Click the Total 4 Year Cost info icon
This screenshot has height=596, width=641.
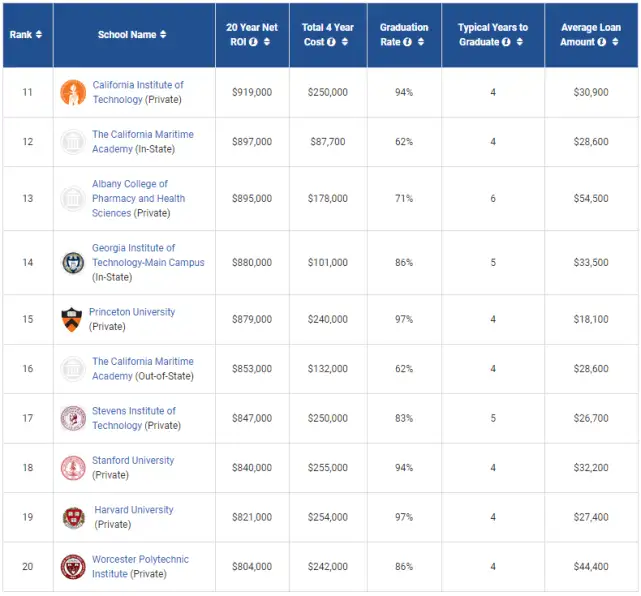(x=331, y=42)
